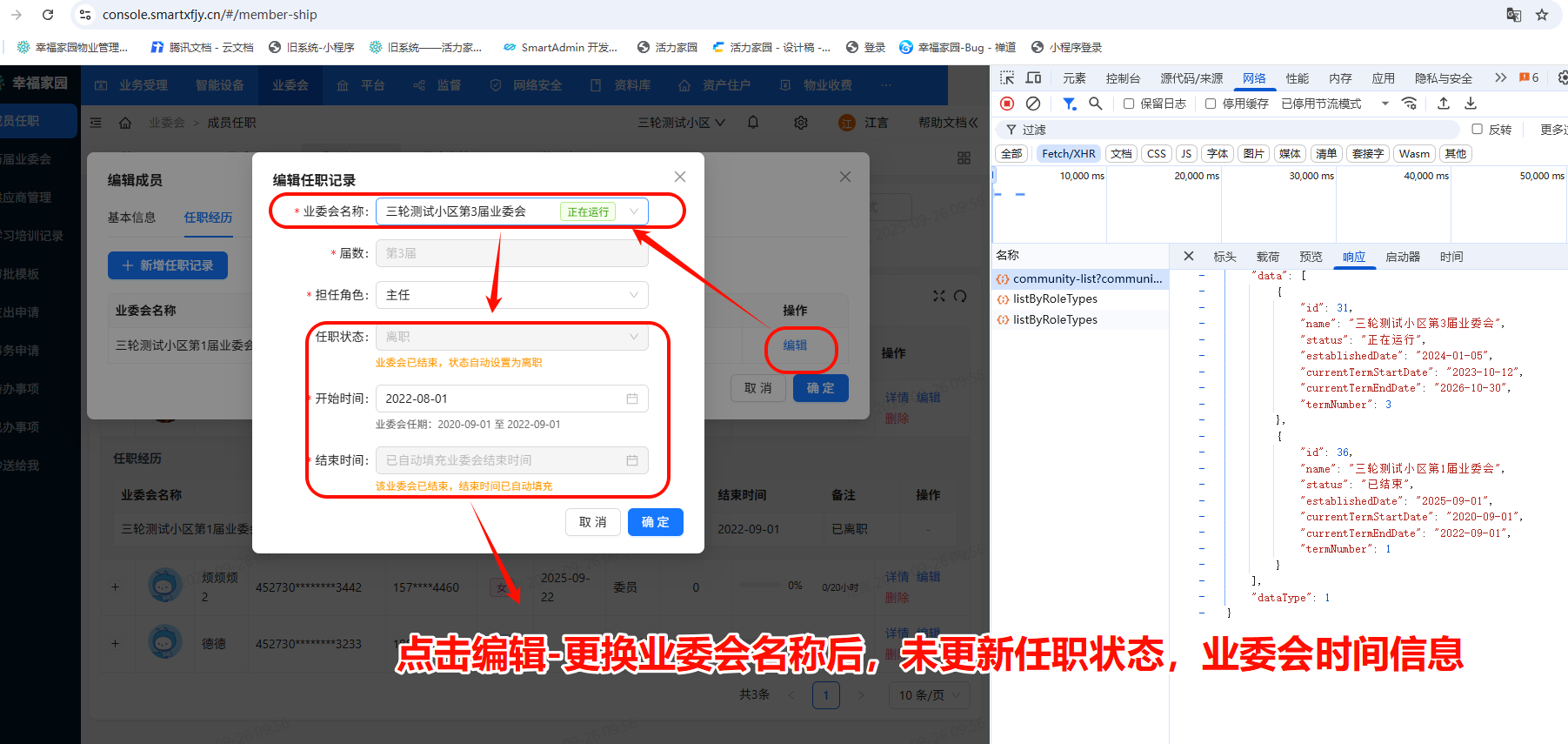Click the 编辑 link for 第1届业委会 row
The width and height of the screenshot is (1568, 744).
[795, 345]
